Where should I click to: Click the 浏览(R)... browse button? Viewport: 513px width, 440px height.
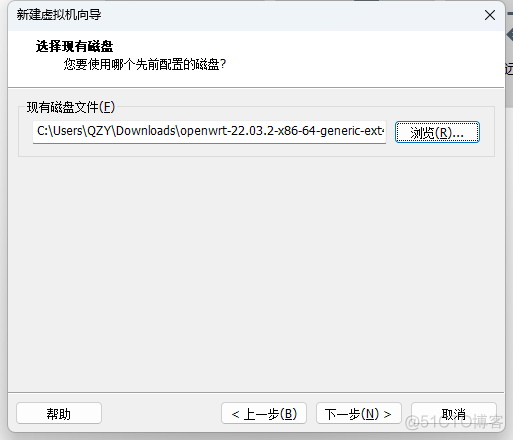(x=437, y=132)
